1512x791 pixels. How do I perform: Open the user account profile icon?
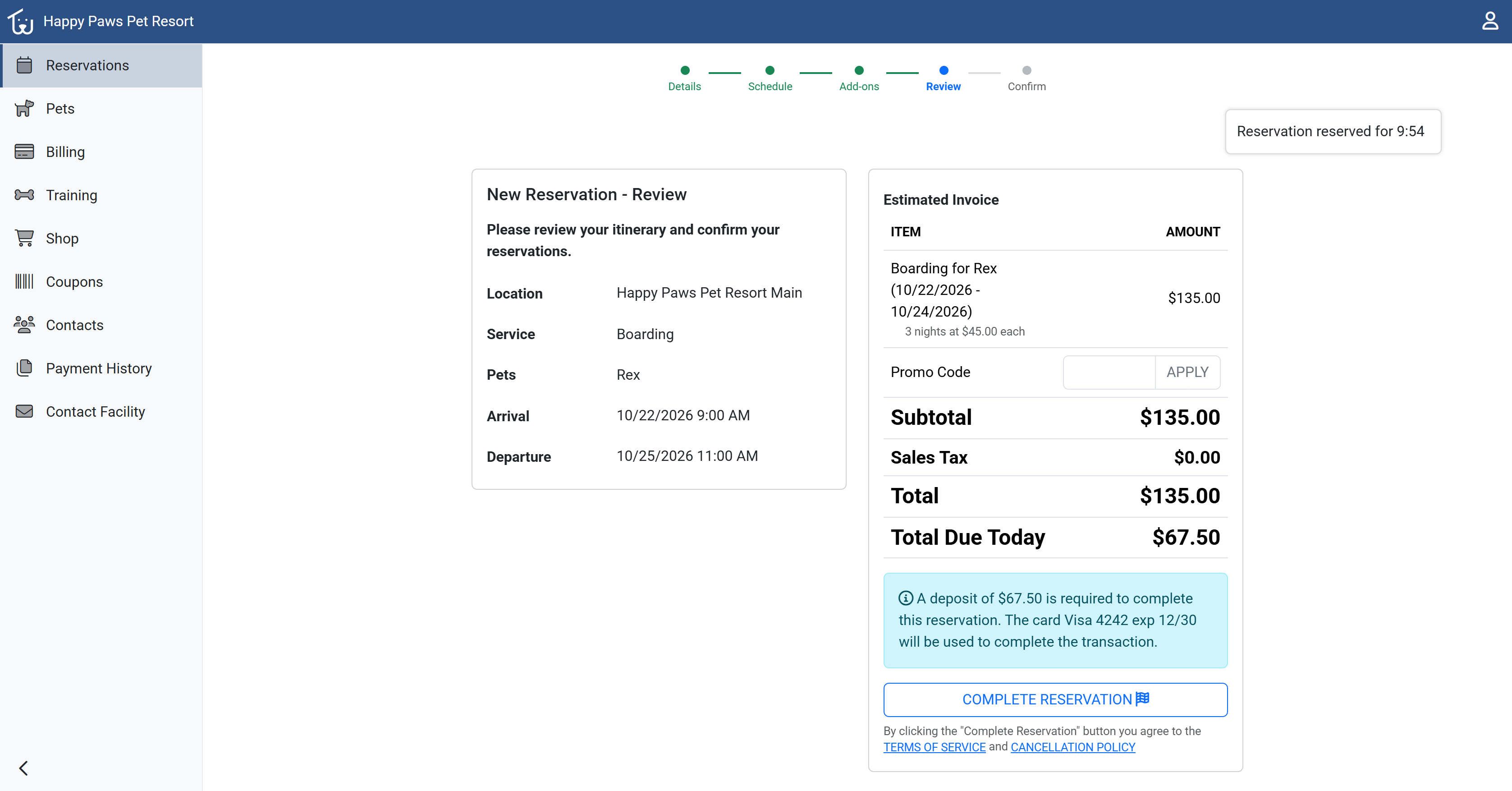point(1490,21)
